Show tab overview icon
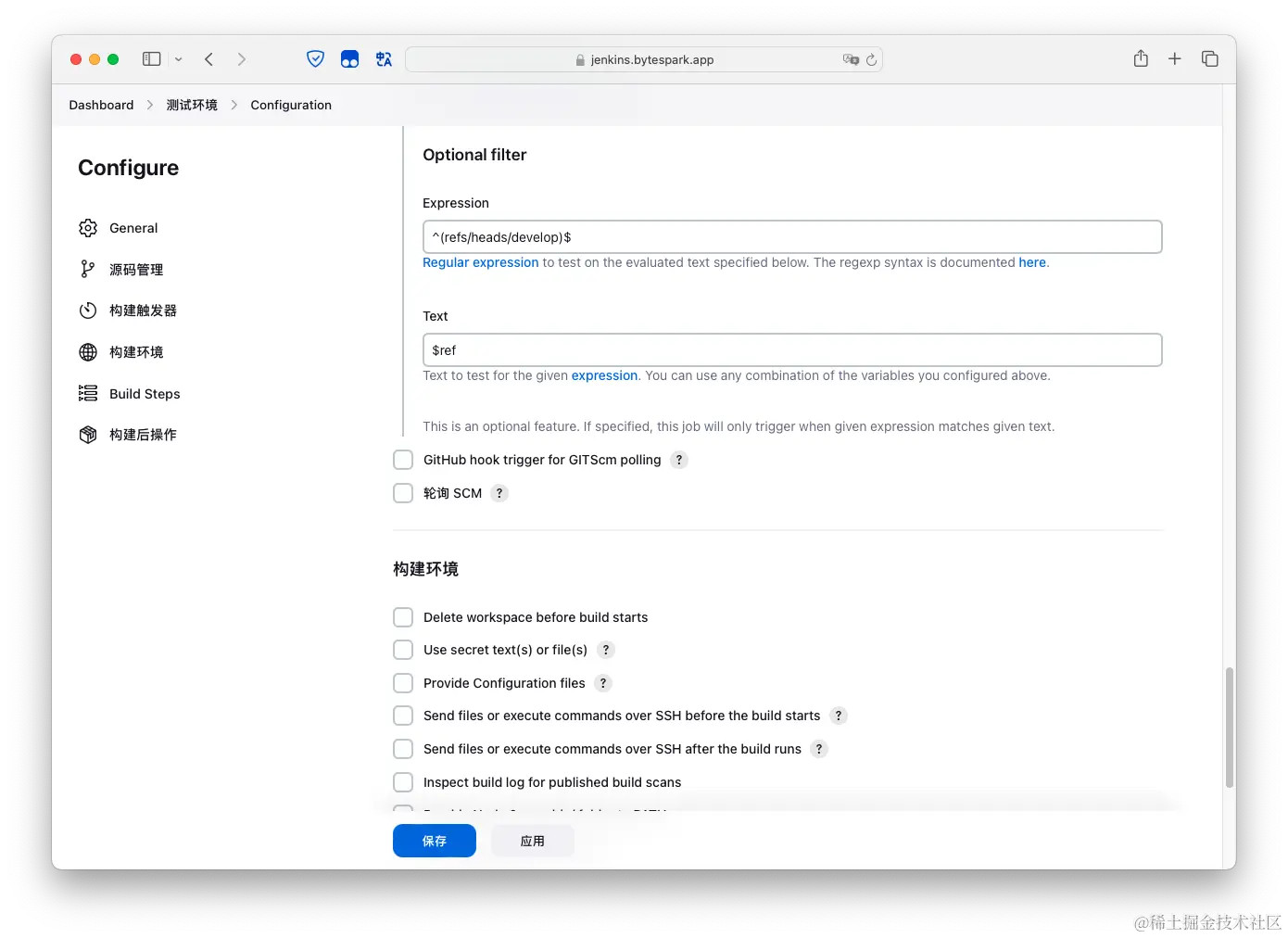This screenshot has height=938, width=1288. tap(1210, 58)
